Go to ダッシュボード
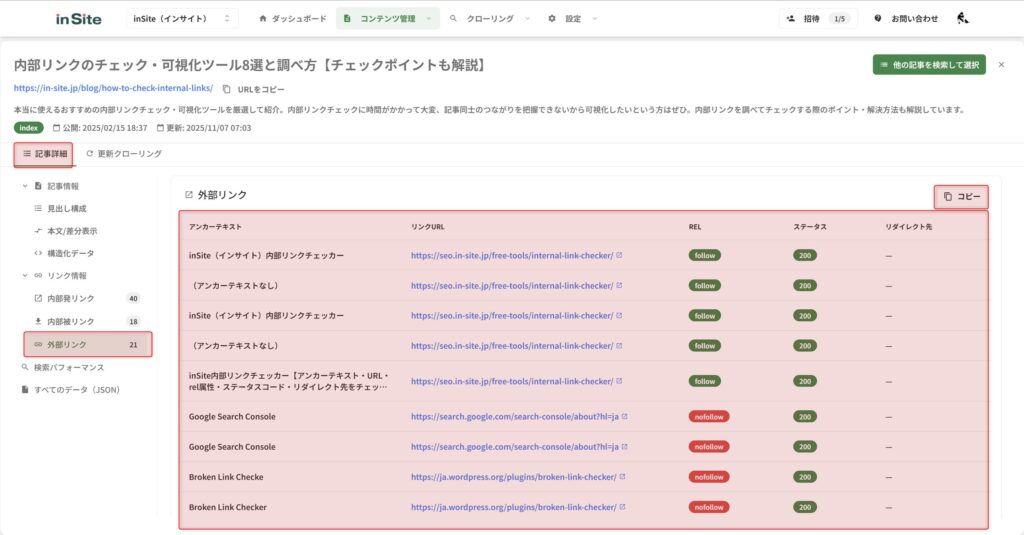1024x535 pixels. tap(293, 19)
